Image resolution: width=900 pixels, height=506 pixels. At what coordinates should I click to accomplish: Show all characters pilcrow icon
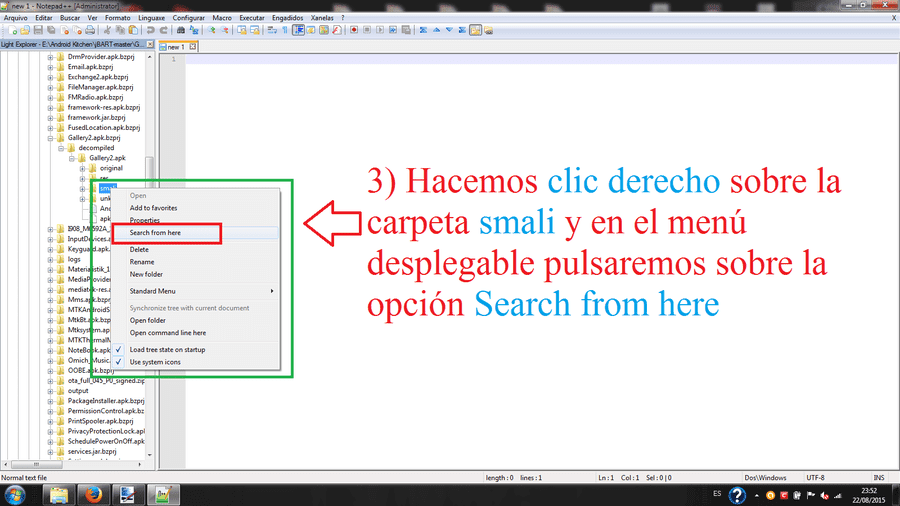coord(285,30)
